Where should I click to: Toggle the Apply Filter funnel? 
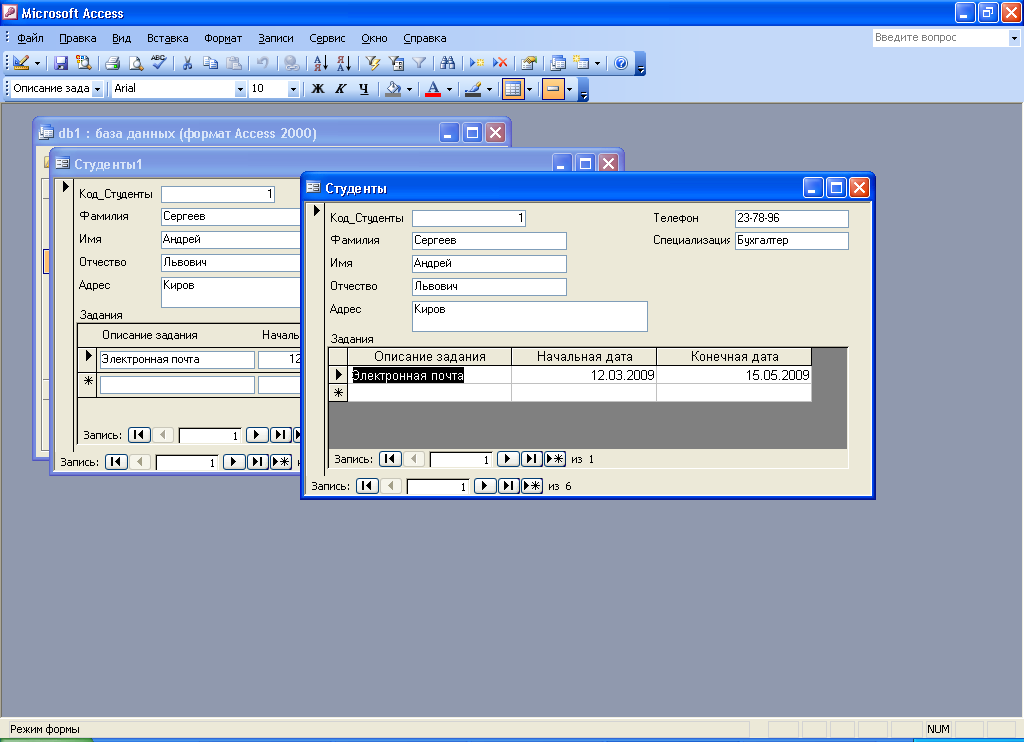coord(419,63)
